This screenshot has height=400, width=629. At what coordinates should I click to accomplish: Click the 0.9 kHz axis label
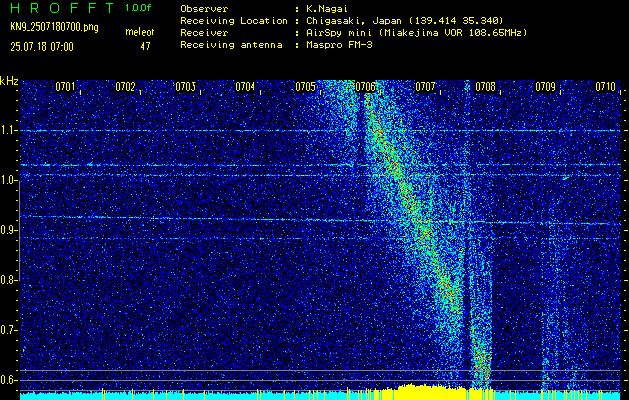coord(8,230)
